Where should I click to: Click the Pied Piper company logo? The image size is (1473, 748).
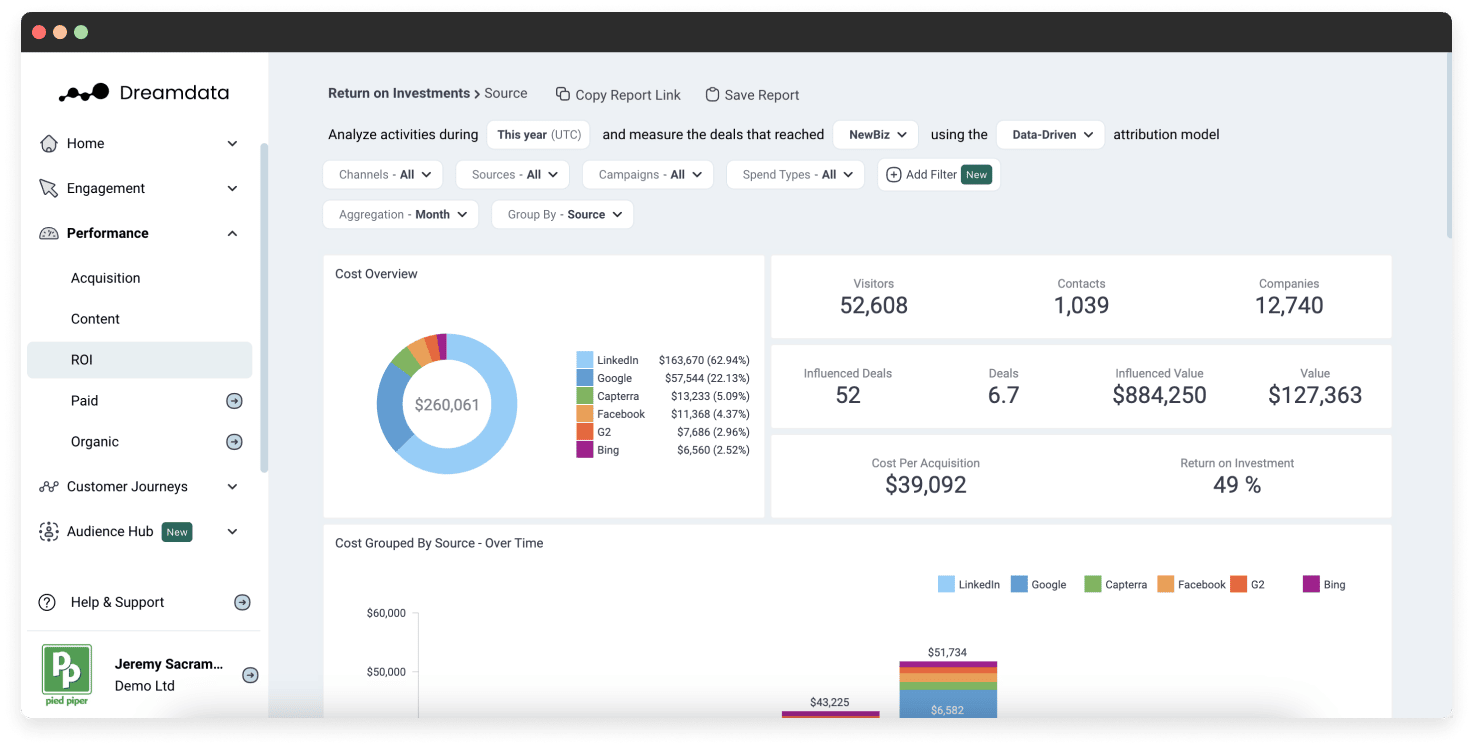(67, 675)
